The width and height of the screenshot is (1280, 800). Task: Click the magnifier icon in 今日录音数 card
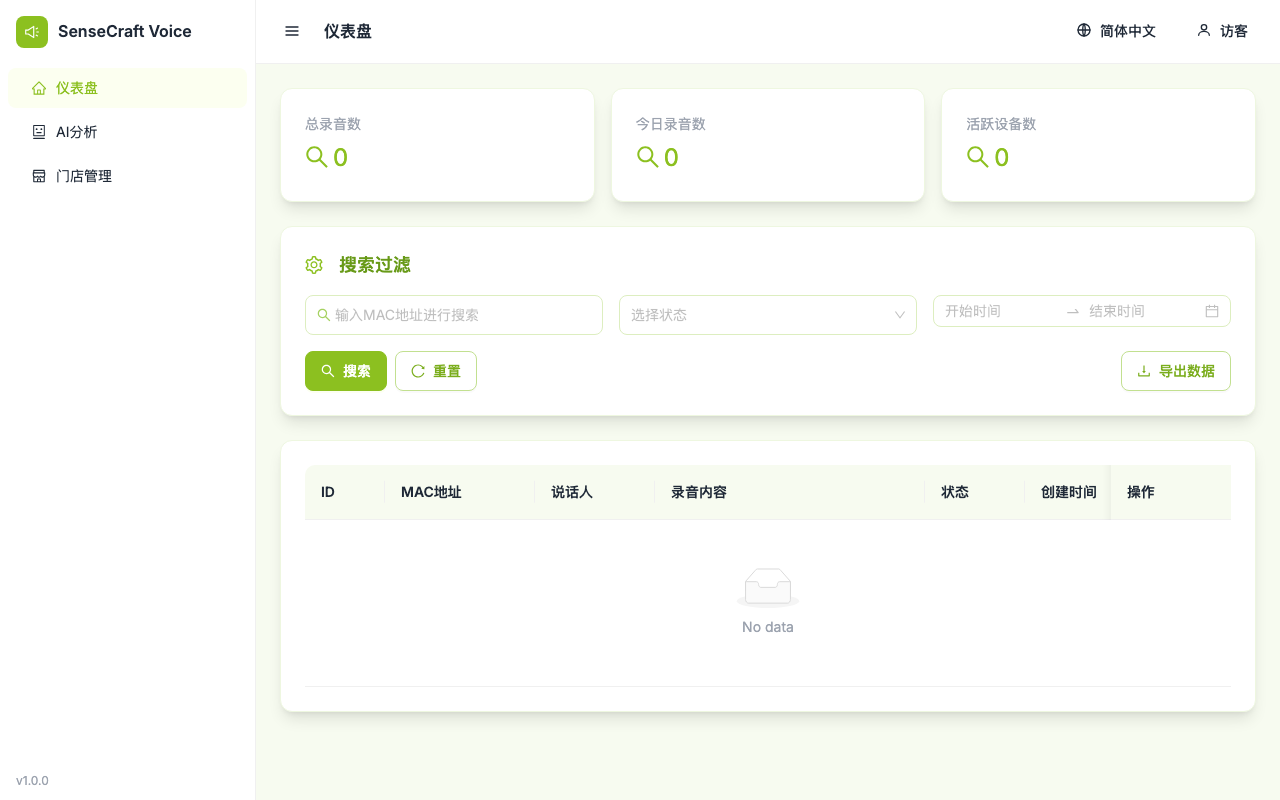click(x=647, y=157)
